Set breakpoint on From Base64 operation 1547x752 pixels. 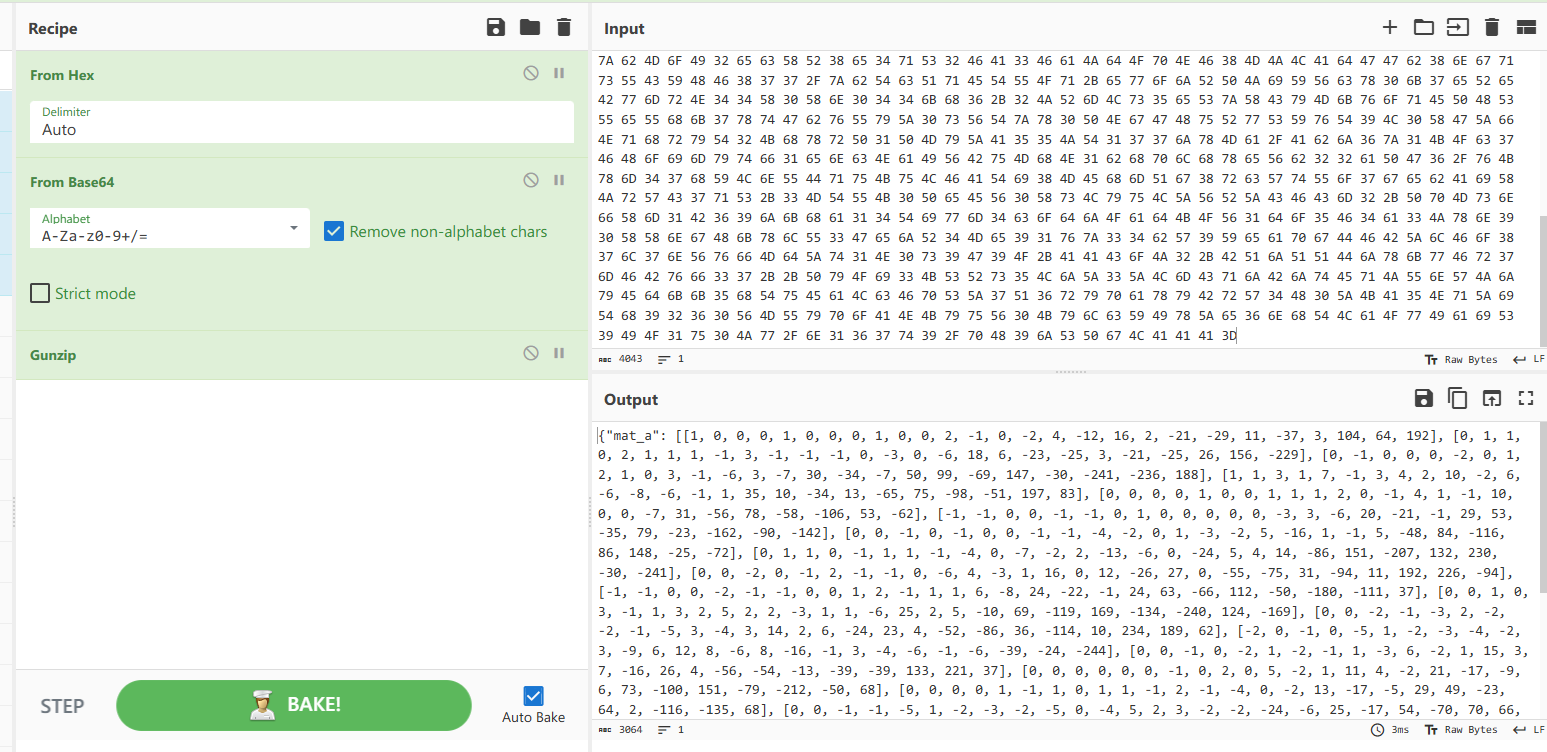coord(559,180)
